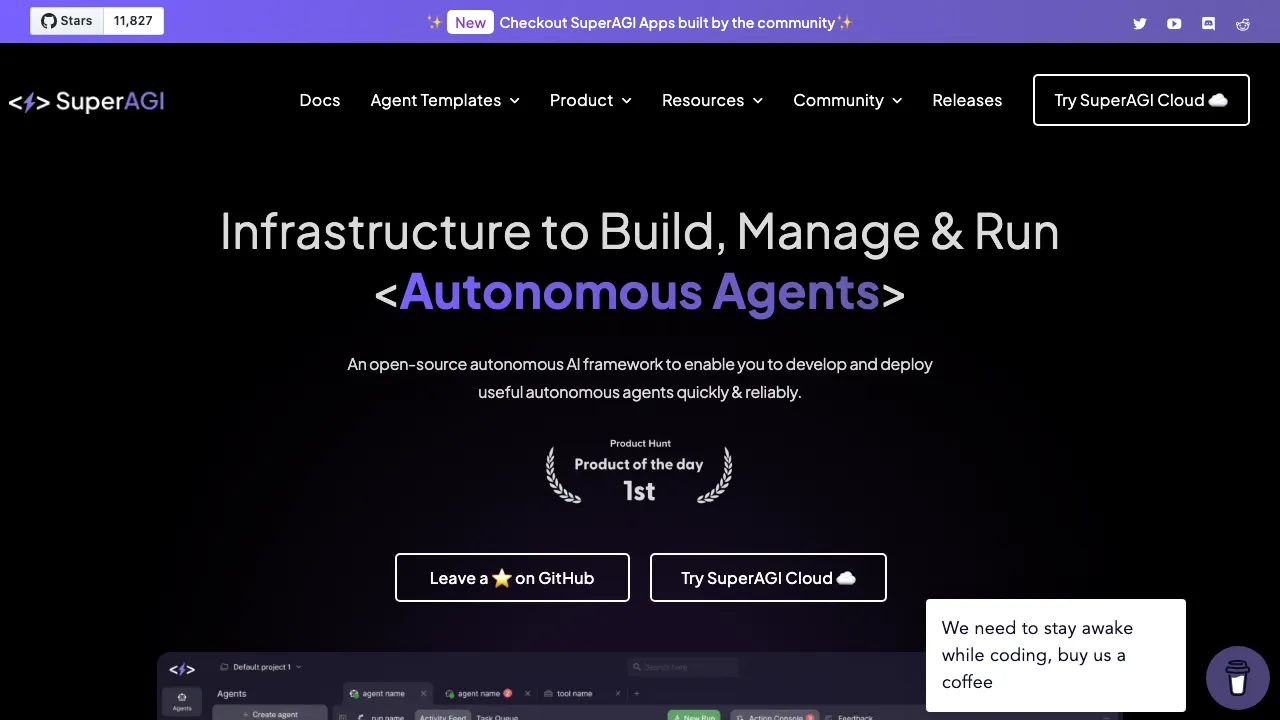Click the Autonomous Agents headline
The image size is (1280, 720).
[640, 292]
